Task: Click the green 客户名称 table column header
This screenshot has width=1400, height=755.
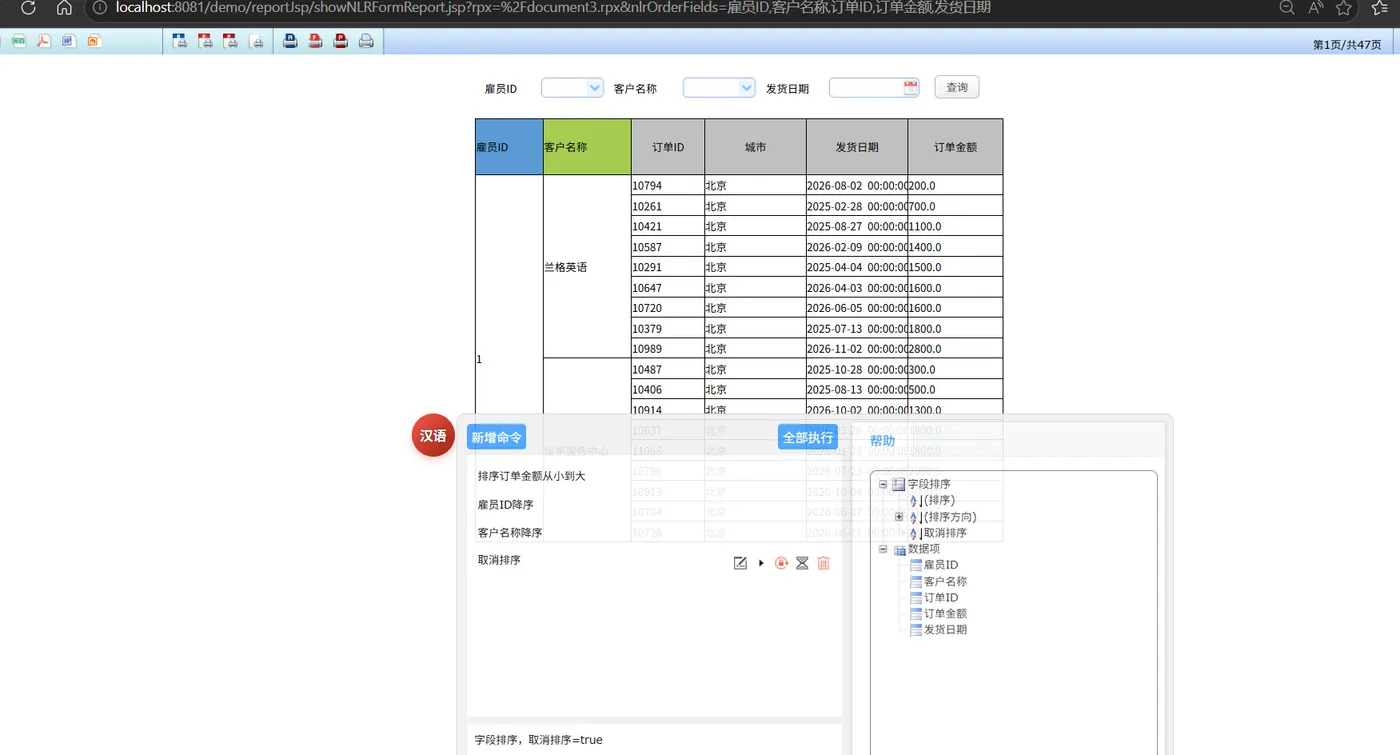Action: 587,147
